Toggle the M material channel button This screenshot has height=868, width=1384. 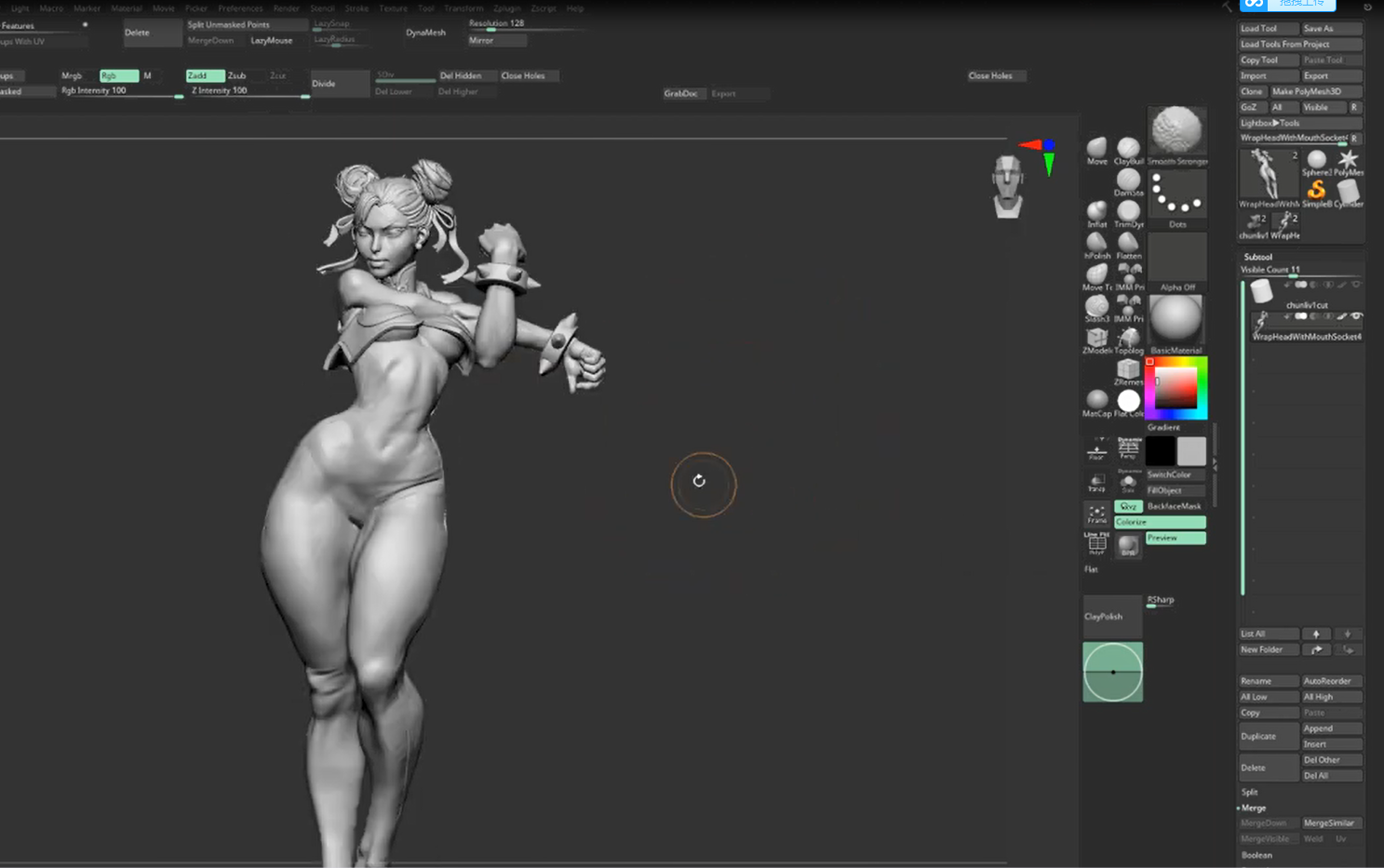pos(147,75)
